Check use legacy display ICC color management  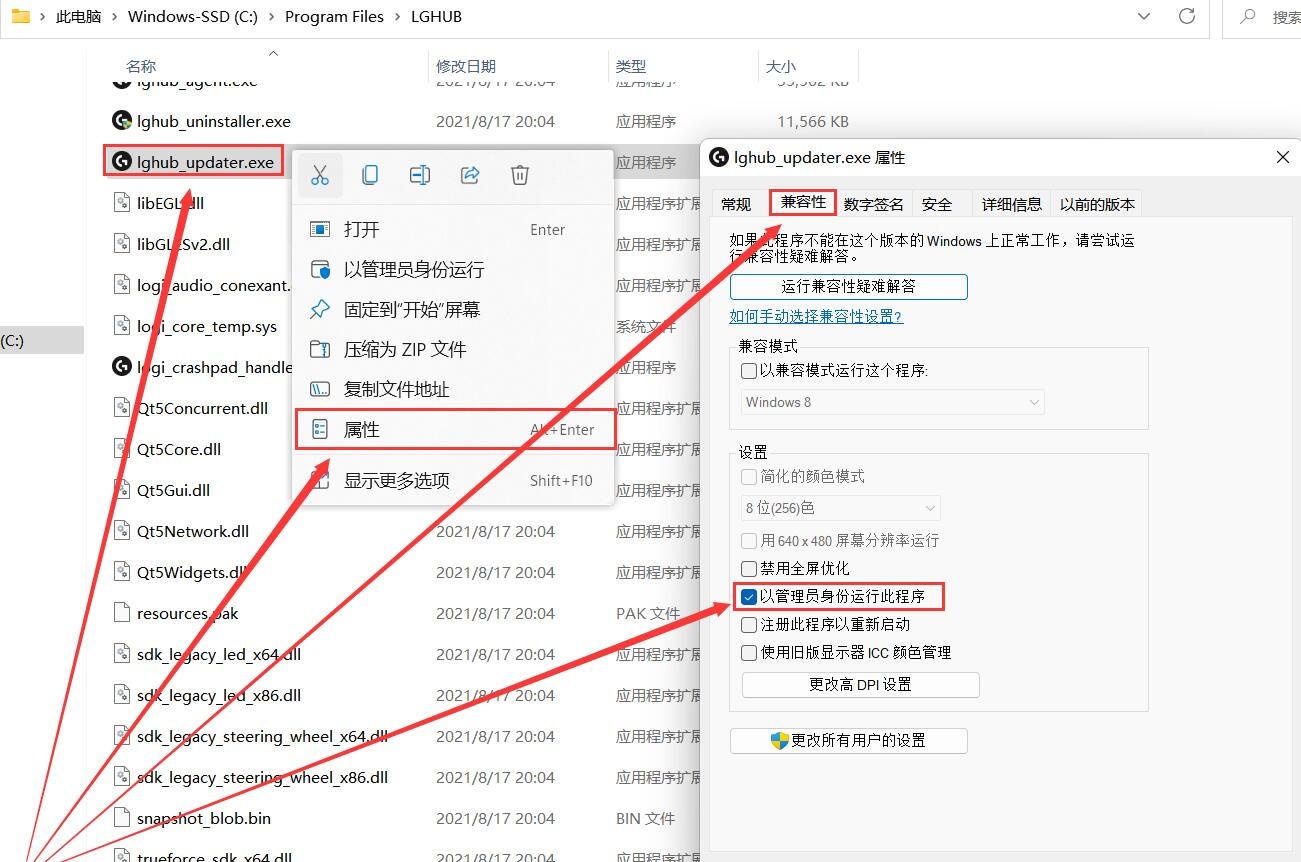point(749,653)
